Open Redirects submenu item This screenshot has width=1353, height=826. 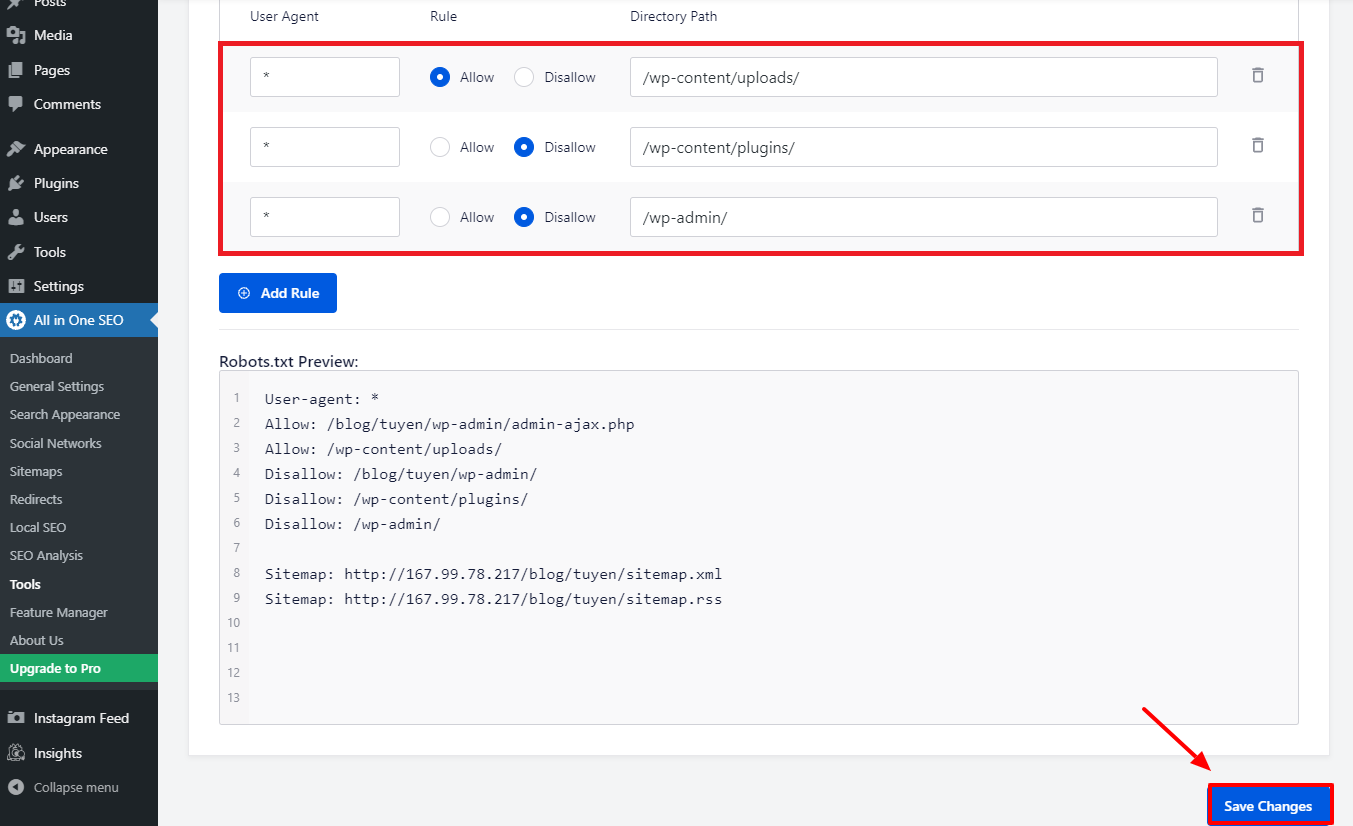click(x=36, y=499)
